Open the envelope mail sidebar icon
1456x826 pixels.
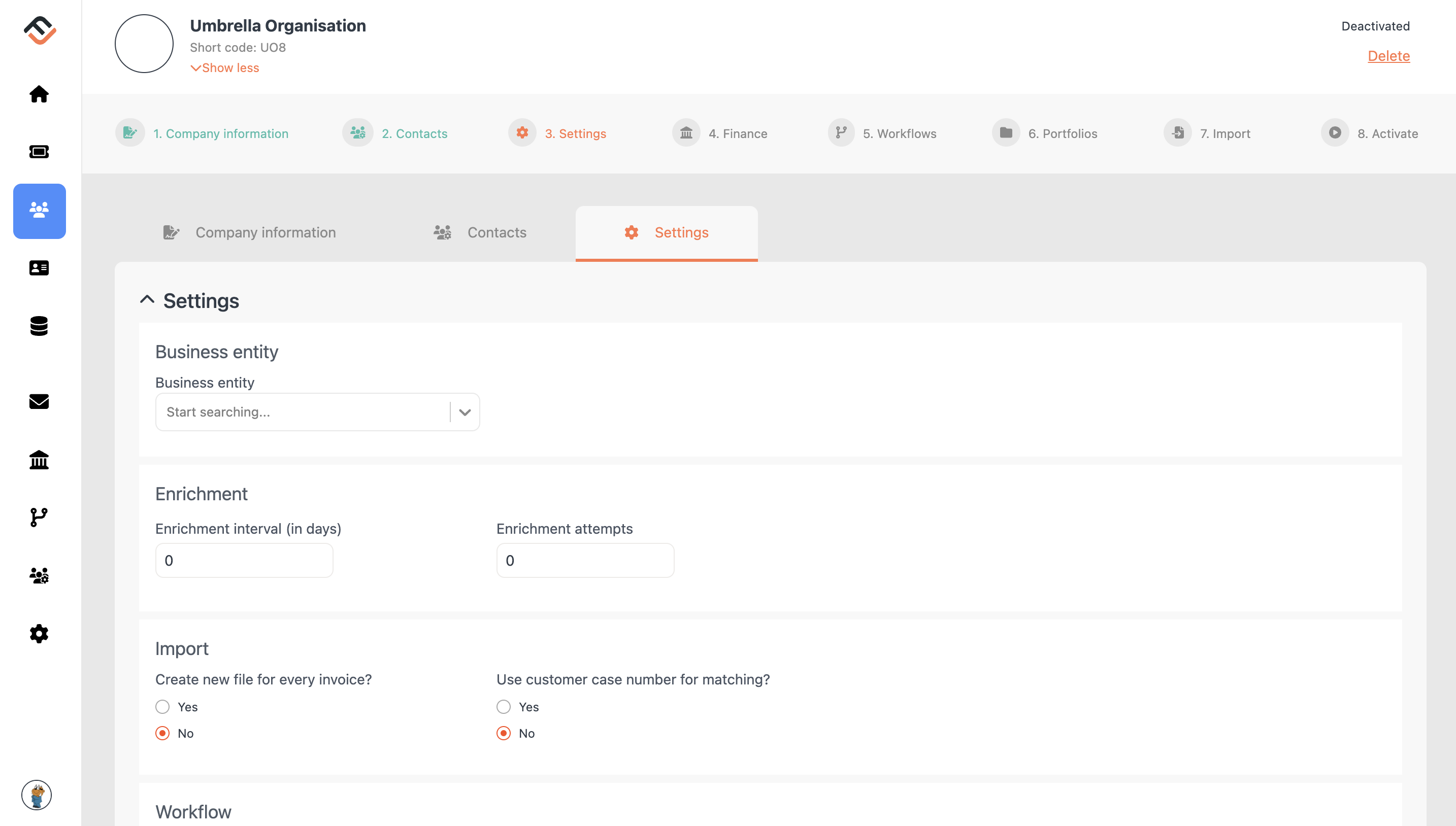coord(39,402)
